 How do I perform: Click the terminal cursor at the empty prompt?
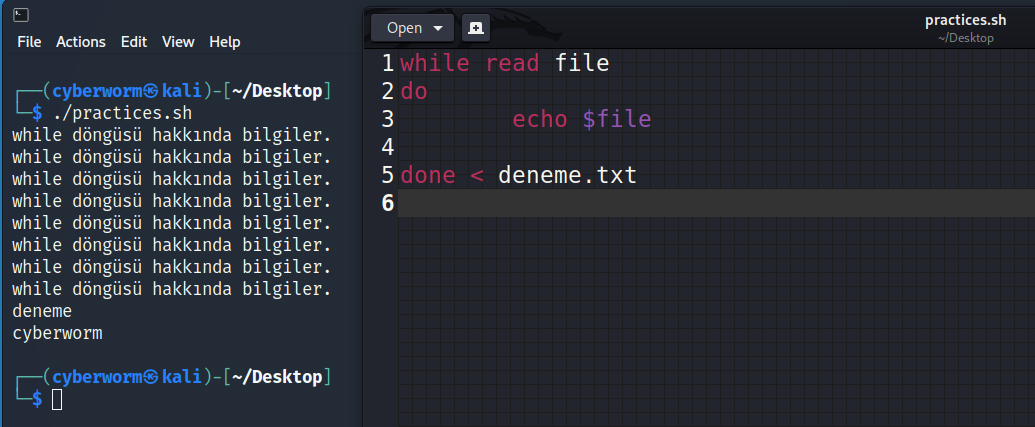tap(57, 400)
